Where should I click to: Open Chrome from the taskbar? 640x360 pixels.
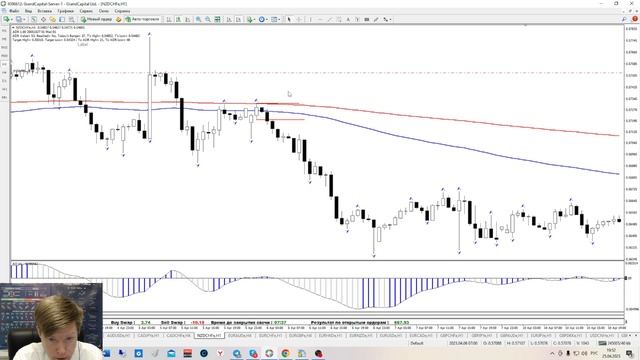click(x=285, y=353)
